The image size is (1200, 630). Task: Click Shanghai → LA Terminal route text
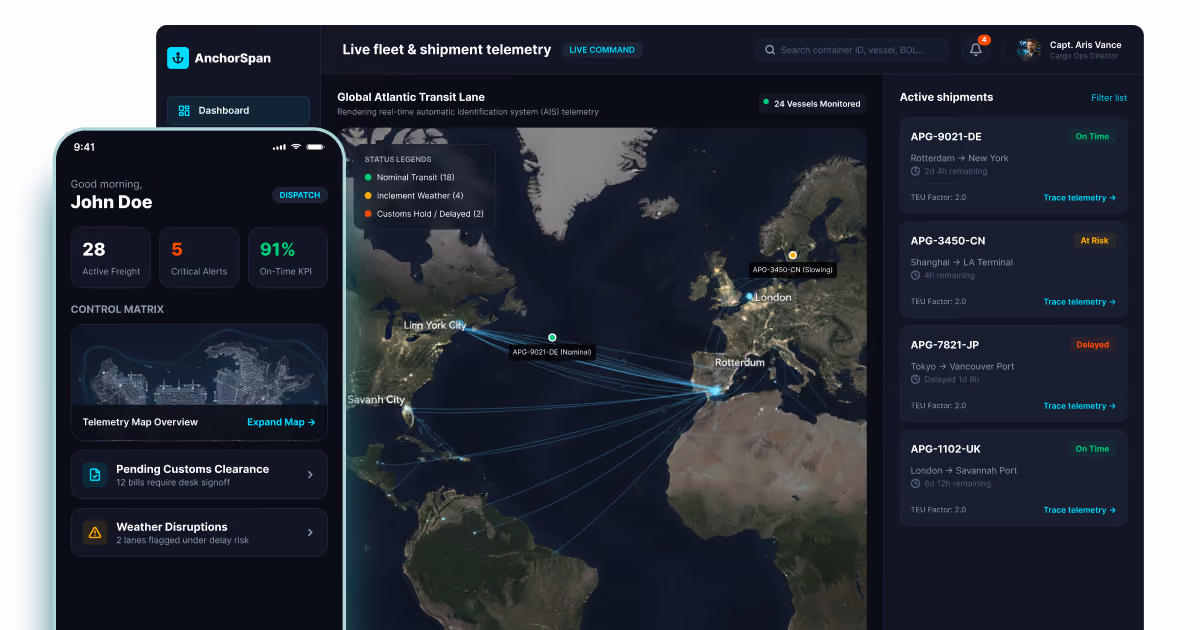coord(961,262)
